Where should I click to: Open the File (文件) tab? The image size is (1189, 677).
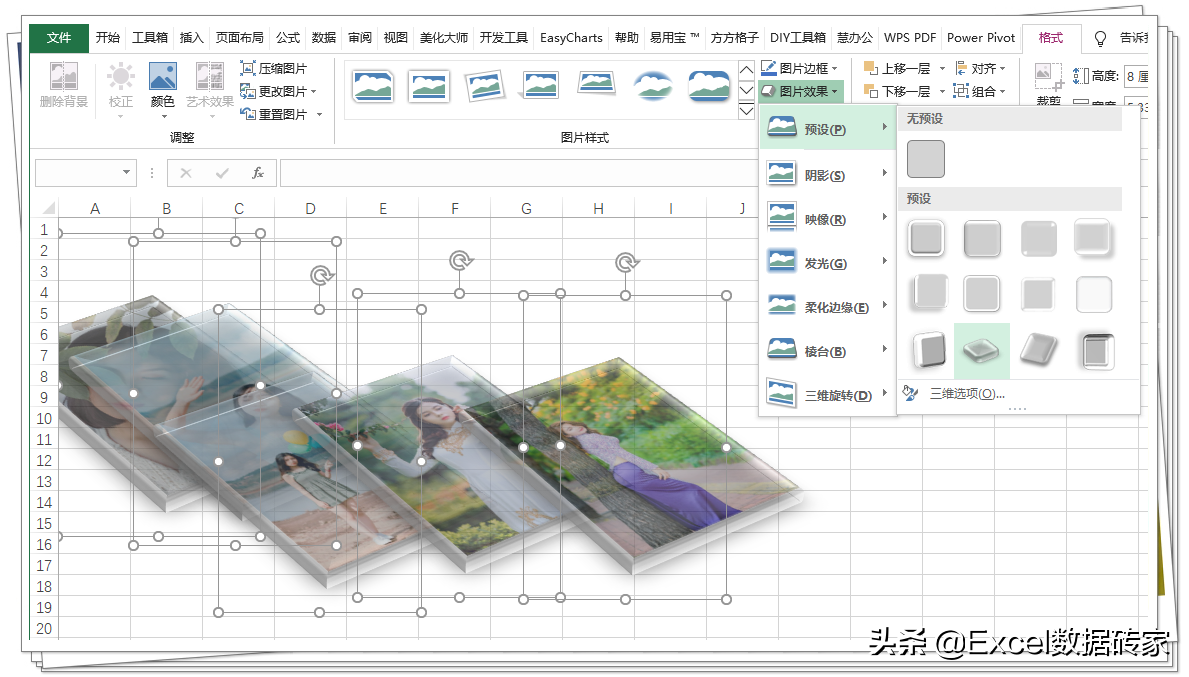point(58,37)
